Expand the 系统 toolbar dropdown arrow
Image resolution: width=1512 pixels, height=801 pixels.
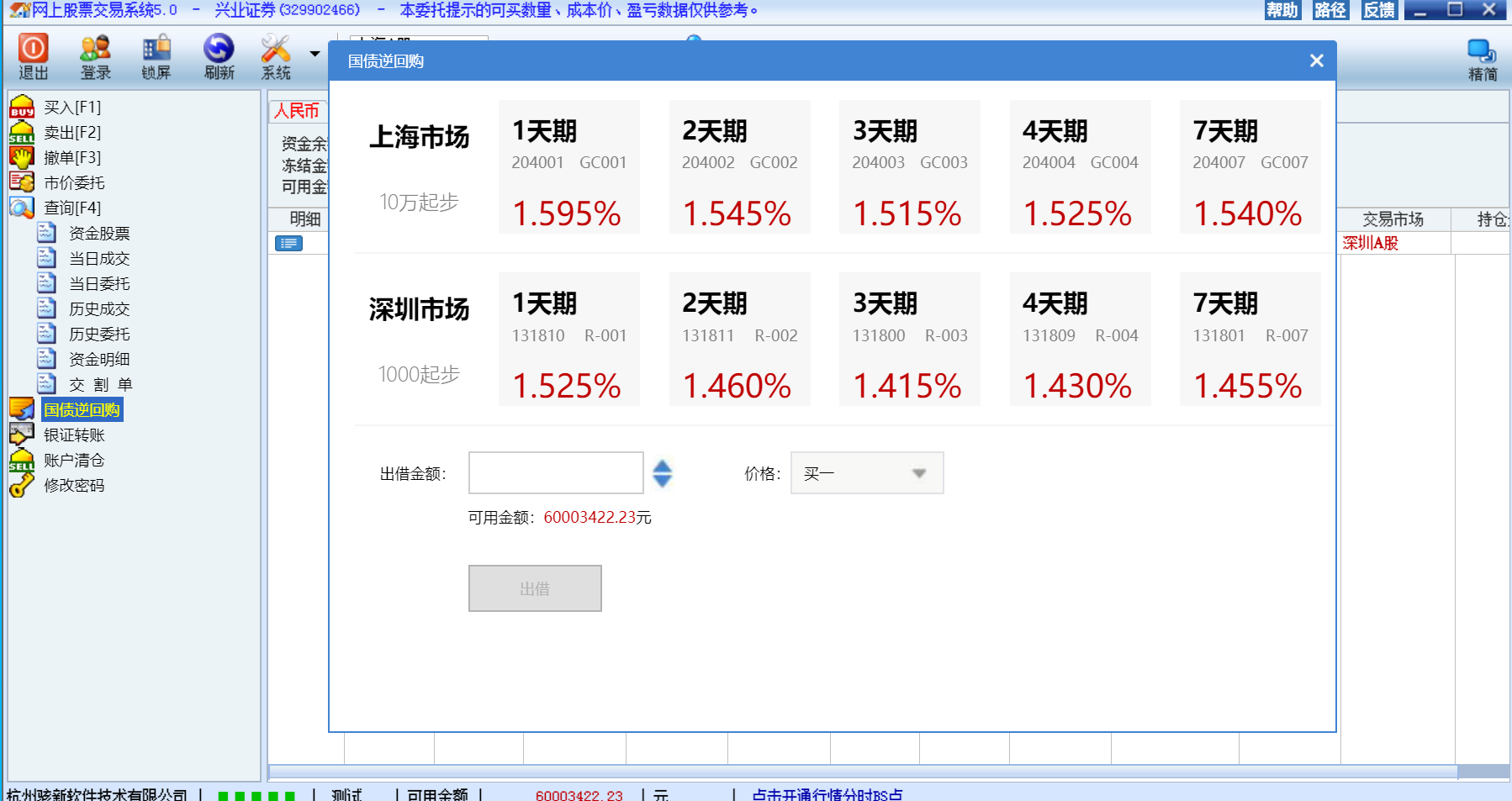click(x=315, y=54)
